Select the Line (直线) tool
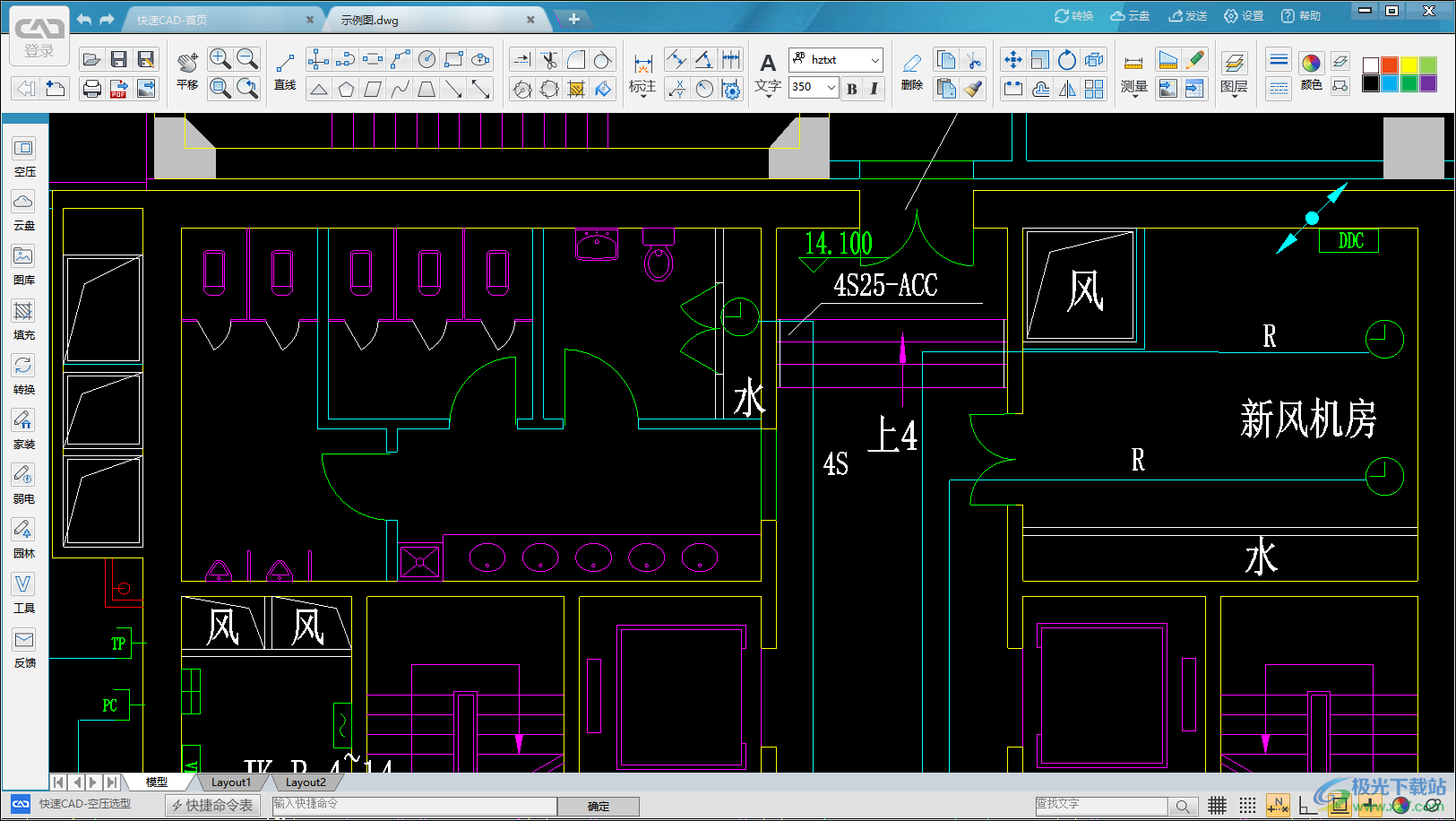 285,70
